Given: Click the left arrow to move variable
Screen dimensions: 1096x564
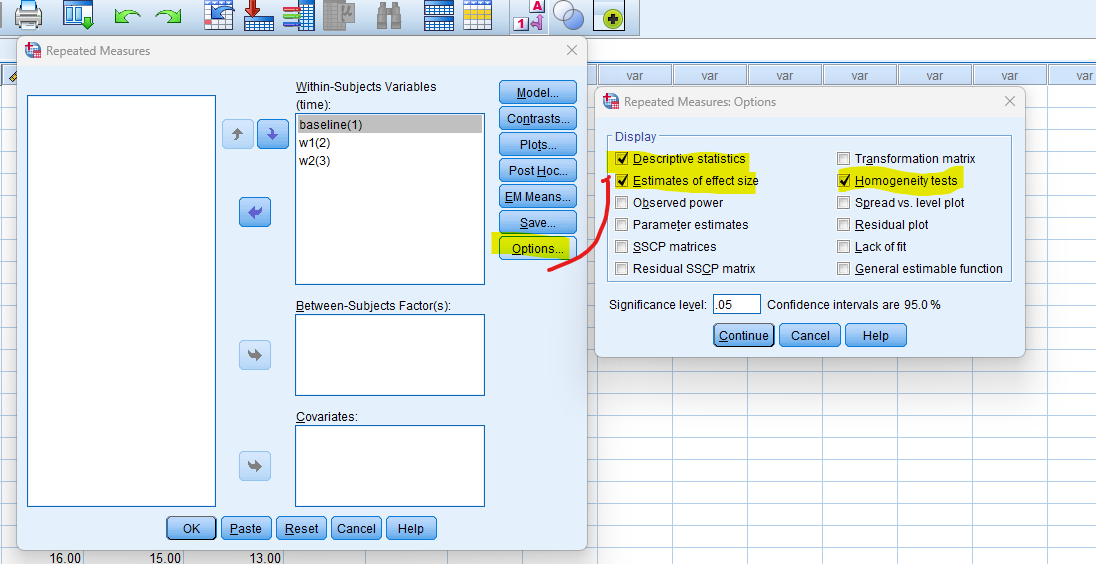Looking at the screenshot, I should pos(255,212).
